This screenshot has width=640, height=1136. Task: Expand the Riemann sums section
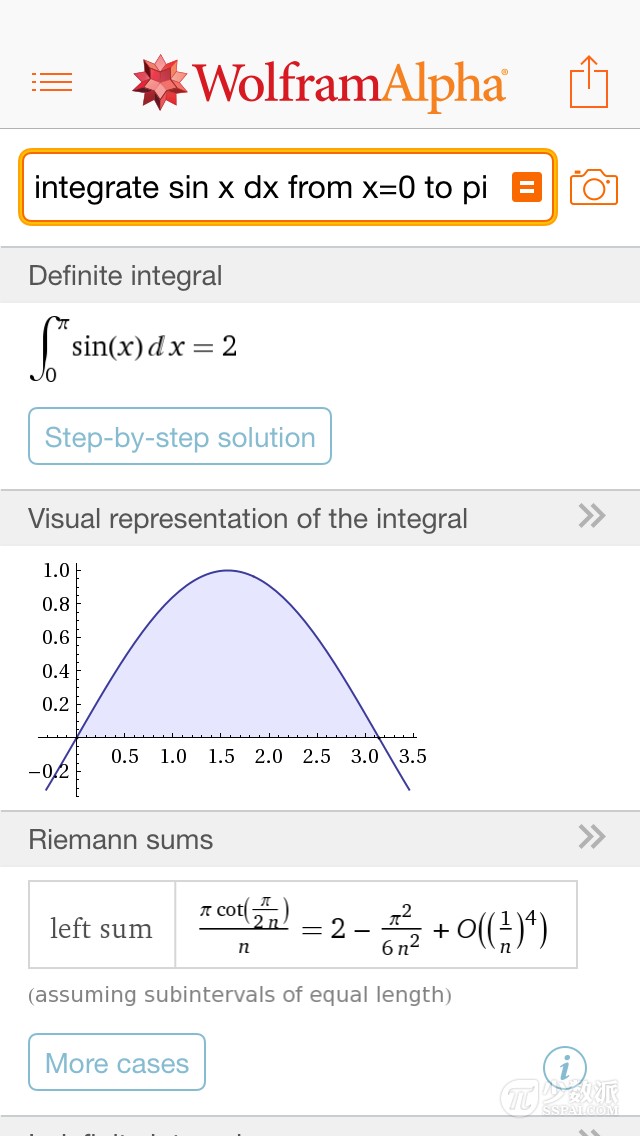tap(592, 837)
